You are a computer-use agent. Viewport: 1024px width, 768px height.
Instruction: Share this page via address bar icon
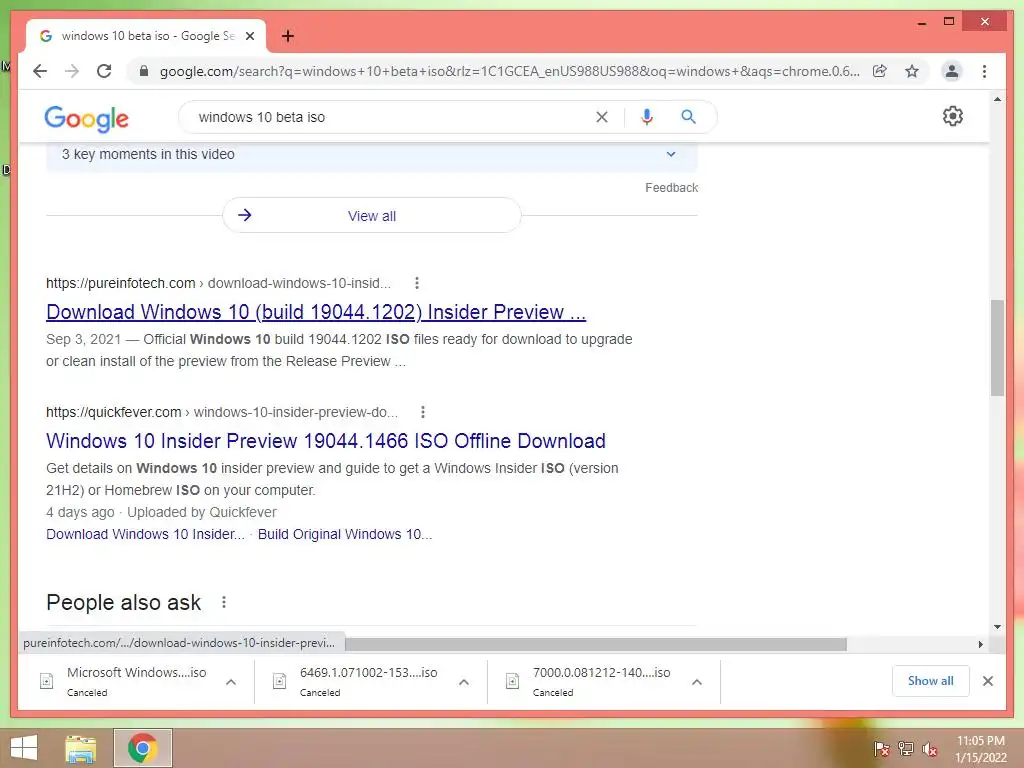click(x=880, y=71)
